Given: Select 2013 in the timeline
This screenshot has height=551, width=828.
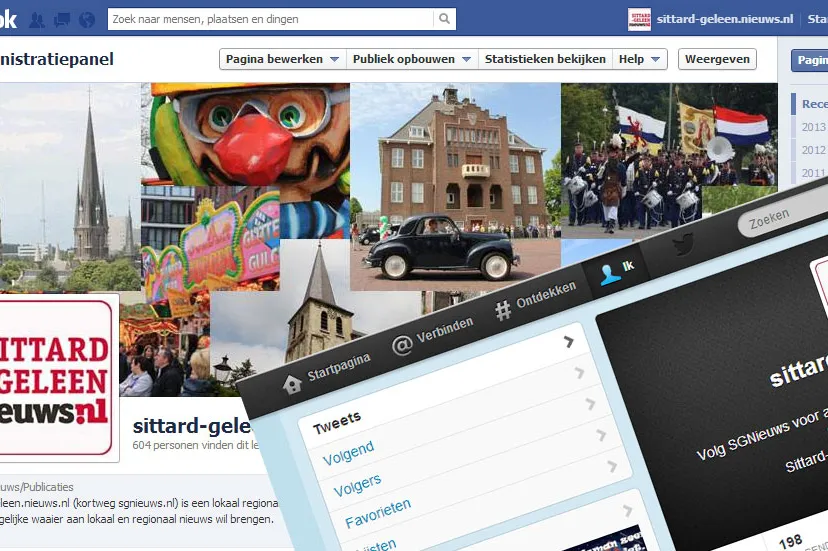Looking at the screenshot, I should [x=813, y=127].
